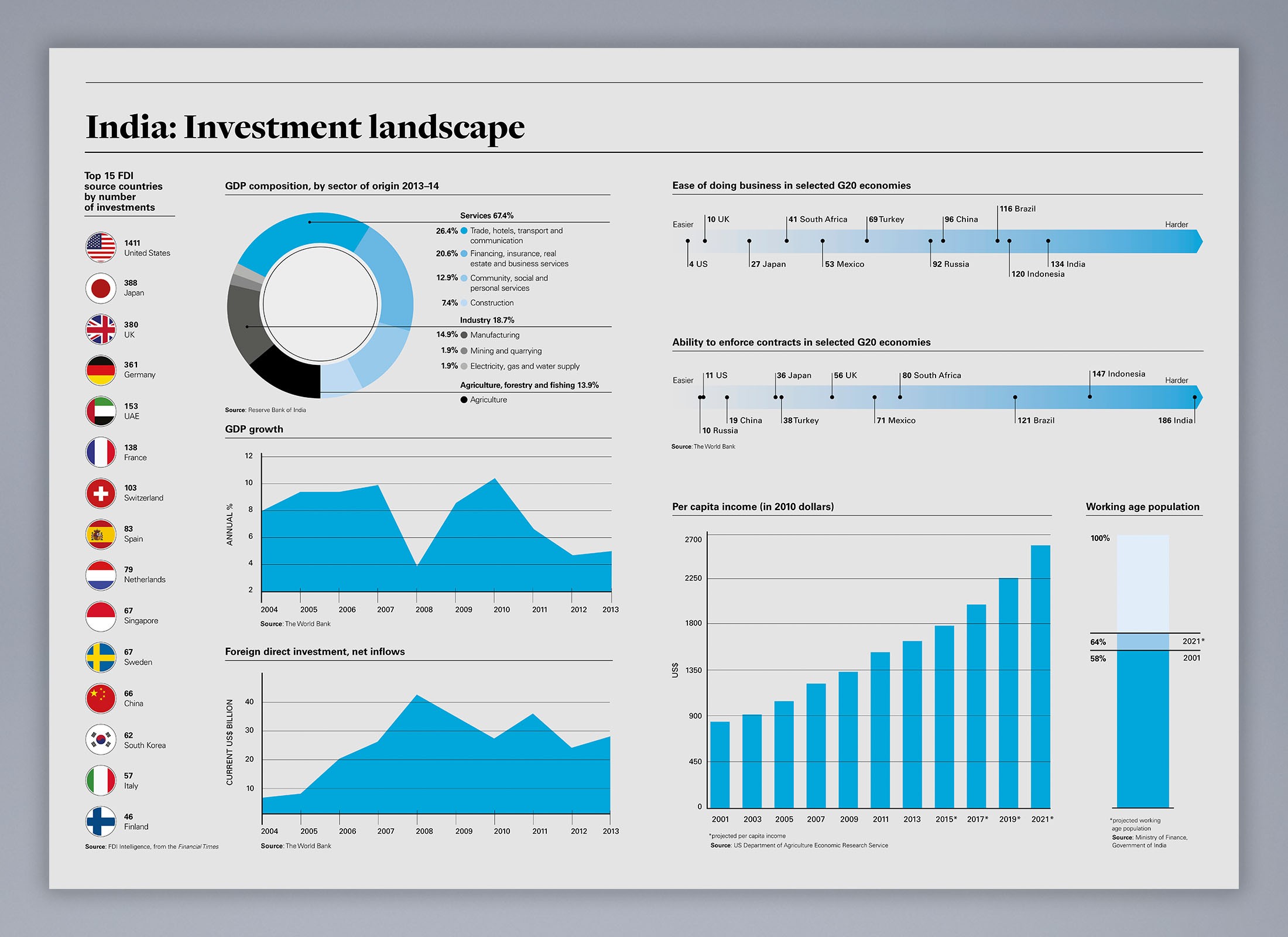Click the Singapore flag icon

[101, 616]
